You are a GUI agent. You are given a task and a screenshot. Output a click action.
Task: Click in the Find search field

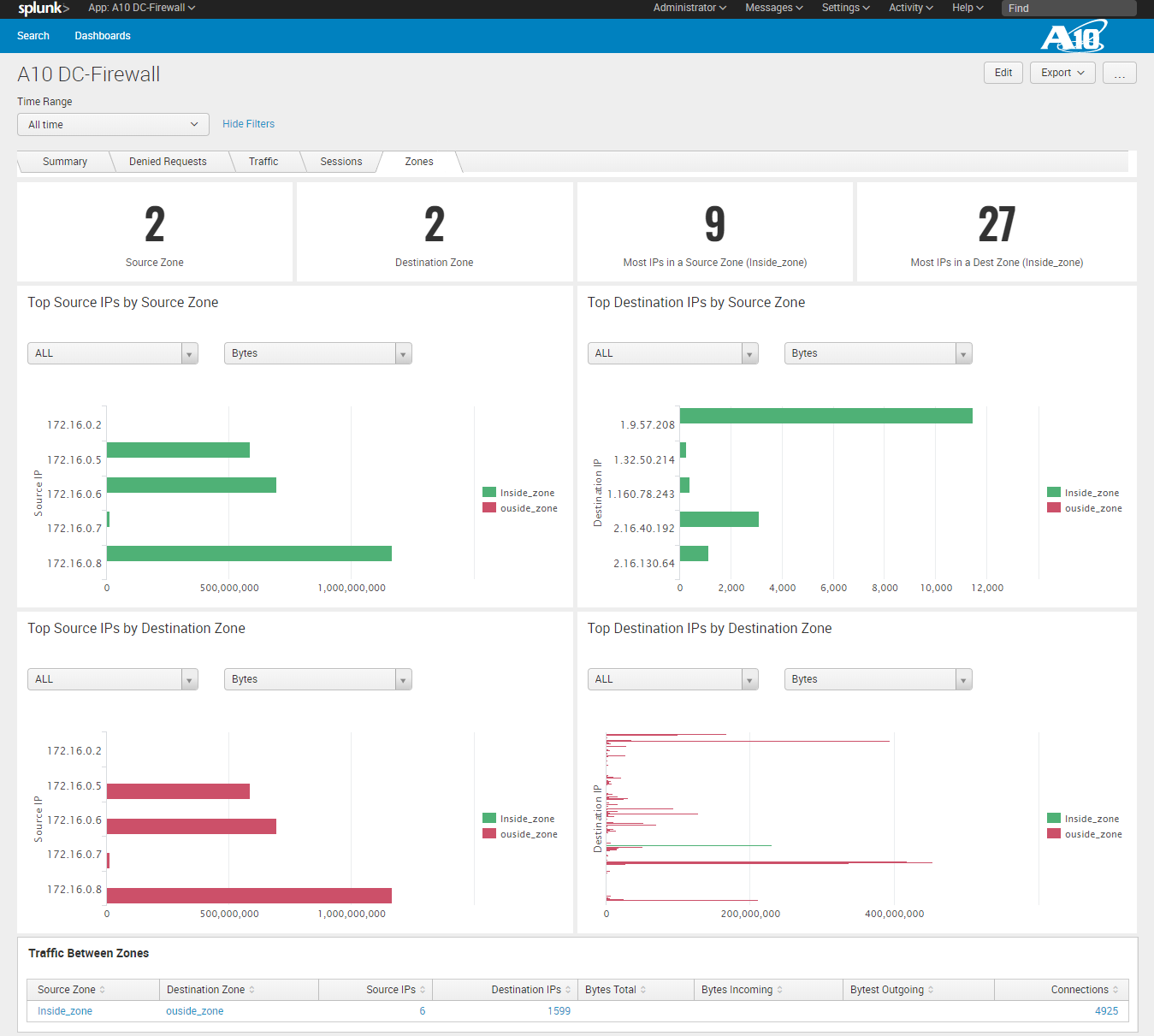1069,9
